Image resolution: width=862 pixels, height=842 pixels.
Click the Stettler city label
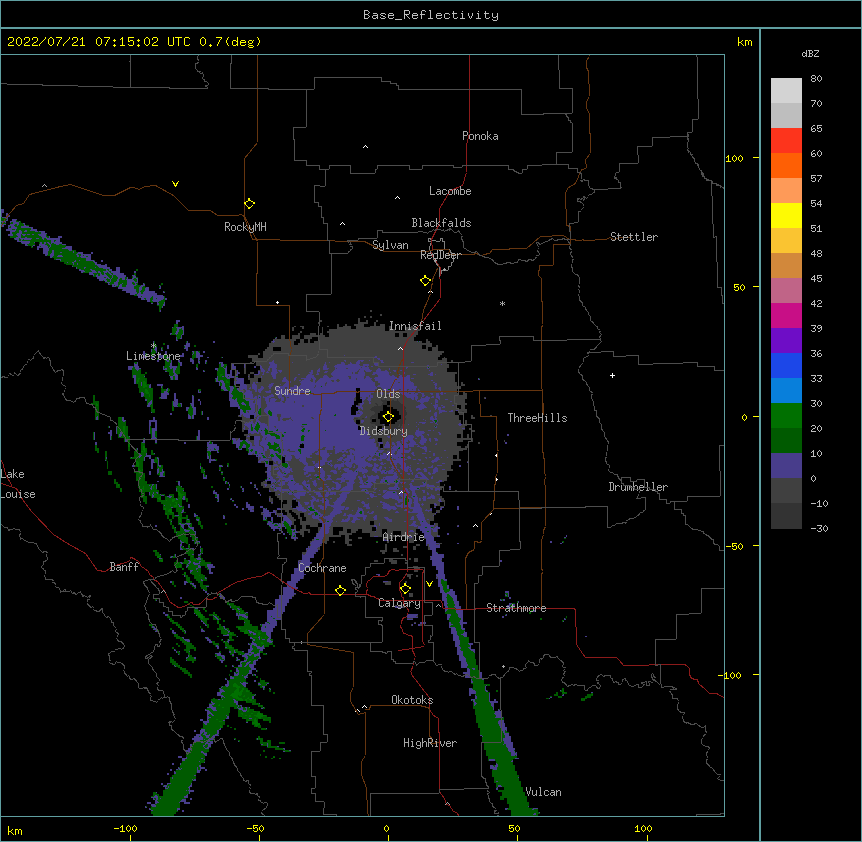pos(634,237)
